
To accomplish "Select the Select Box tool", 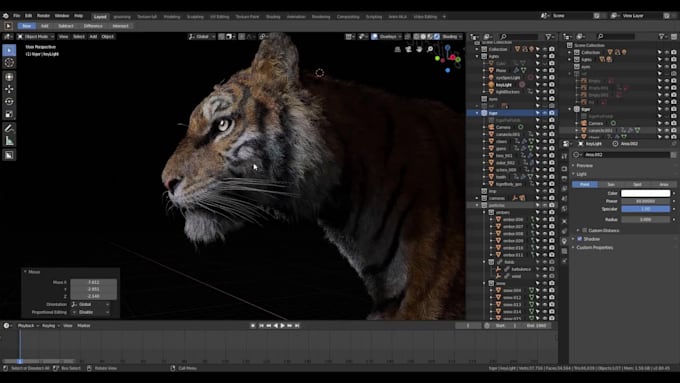I will [9, 50].
